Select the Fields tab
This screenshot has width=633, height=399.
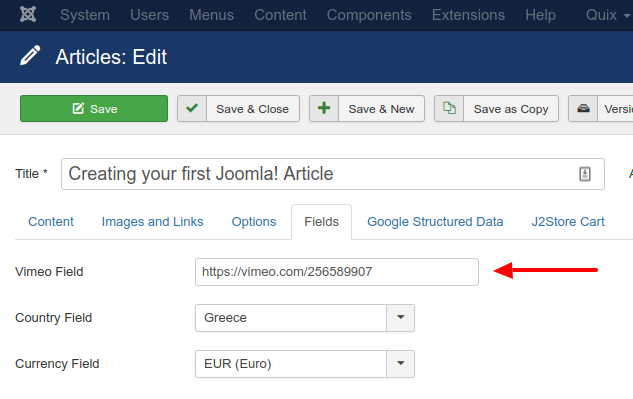[x=321, y=222]
